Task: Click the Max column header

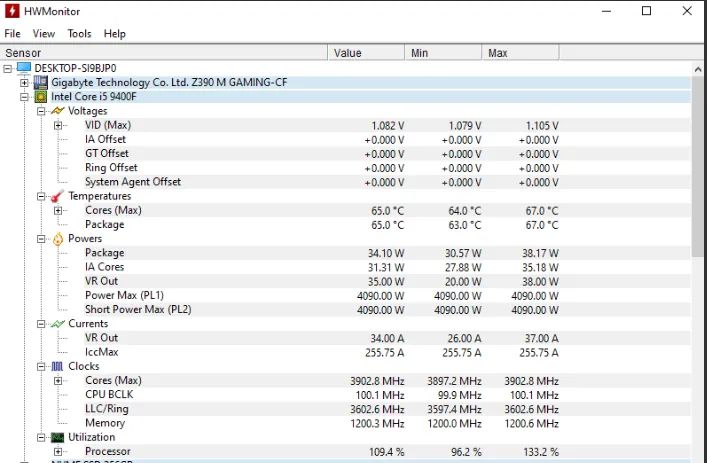Action: (x=520, y=53)
